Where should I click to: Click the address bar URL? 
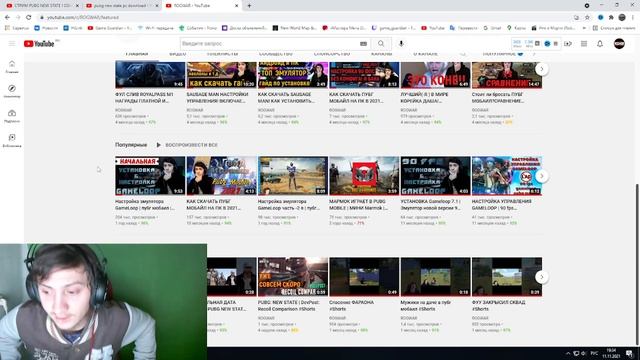point(83,18)
